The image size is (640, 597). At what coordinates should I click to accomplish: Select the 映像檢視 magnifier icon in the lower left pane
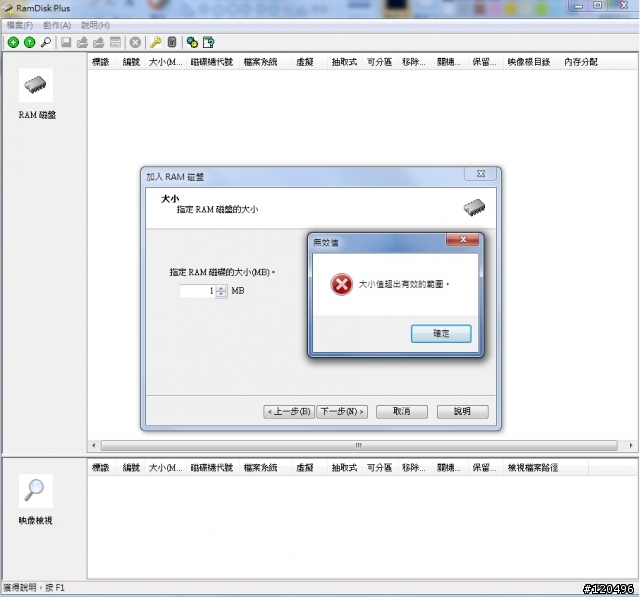point(36,491)
